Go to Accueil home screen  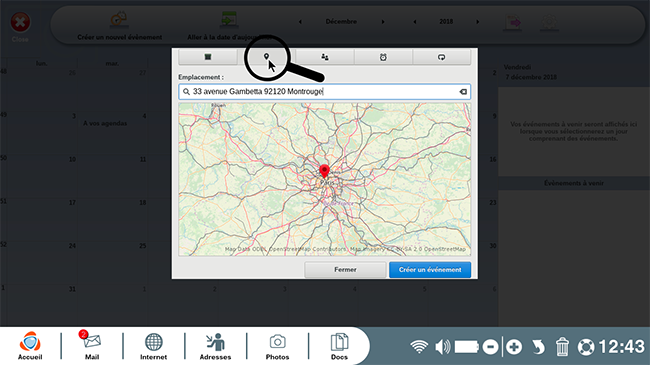pos(30,345)
